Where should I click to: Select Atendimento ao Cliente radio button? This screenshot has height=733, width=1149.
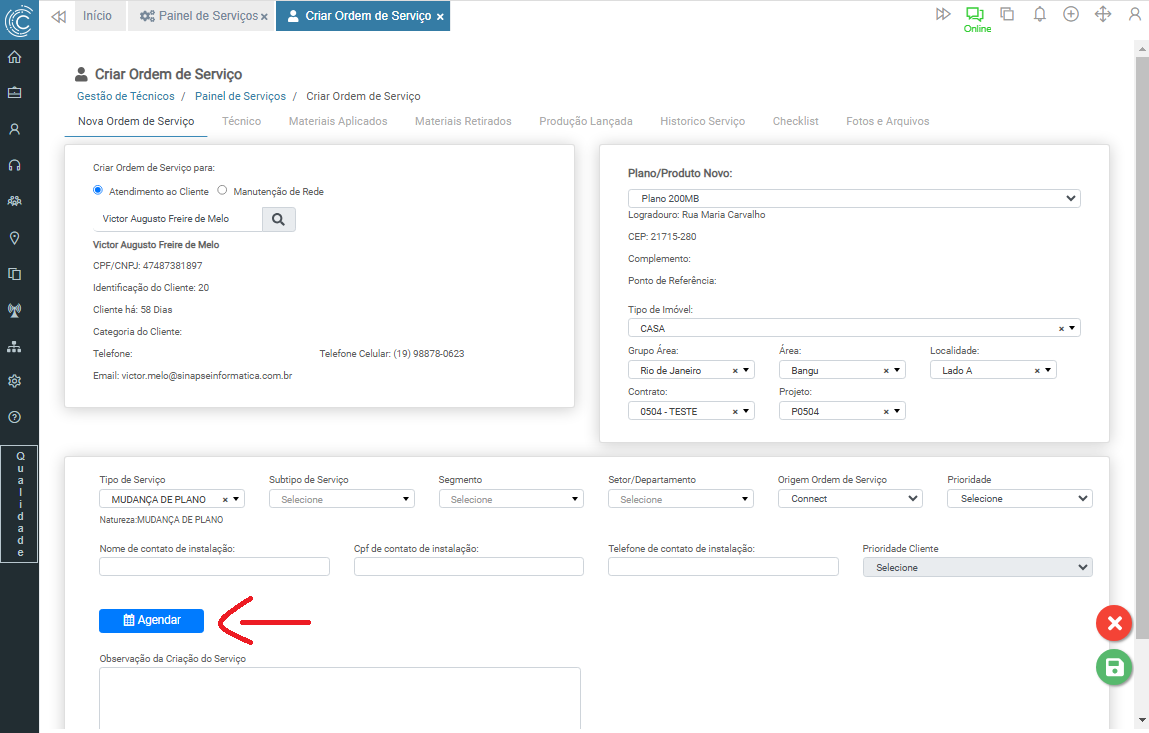[x=98, y=190]
